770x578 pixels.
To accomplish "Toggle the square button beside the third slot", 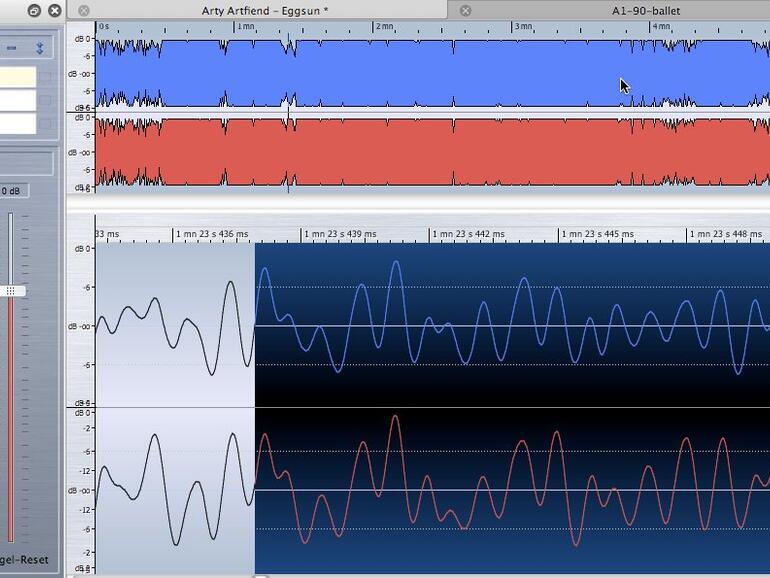I will tap(46, 123).
